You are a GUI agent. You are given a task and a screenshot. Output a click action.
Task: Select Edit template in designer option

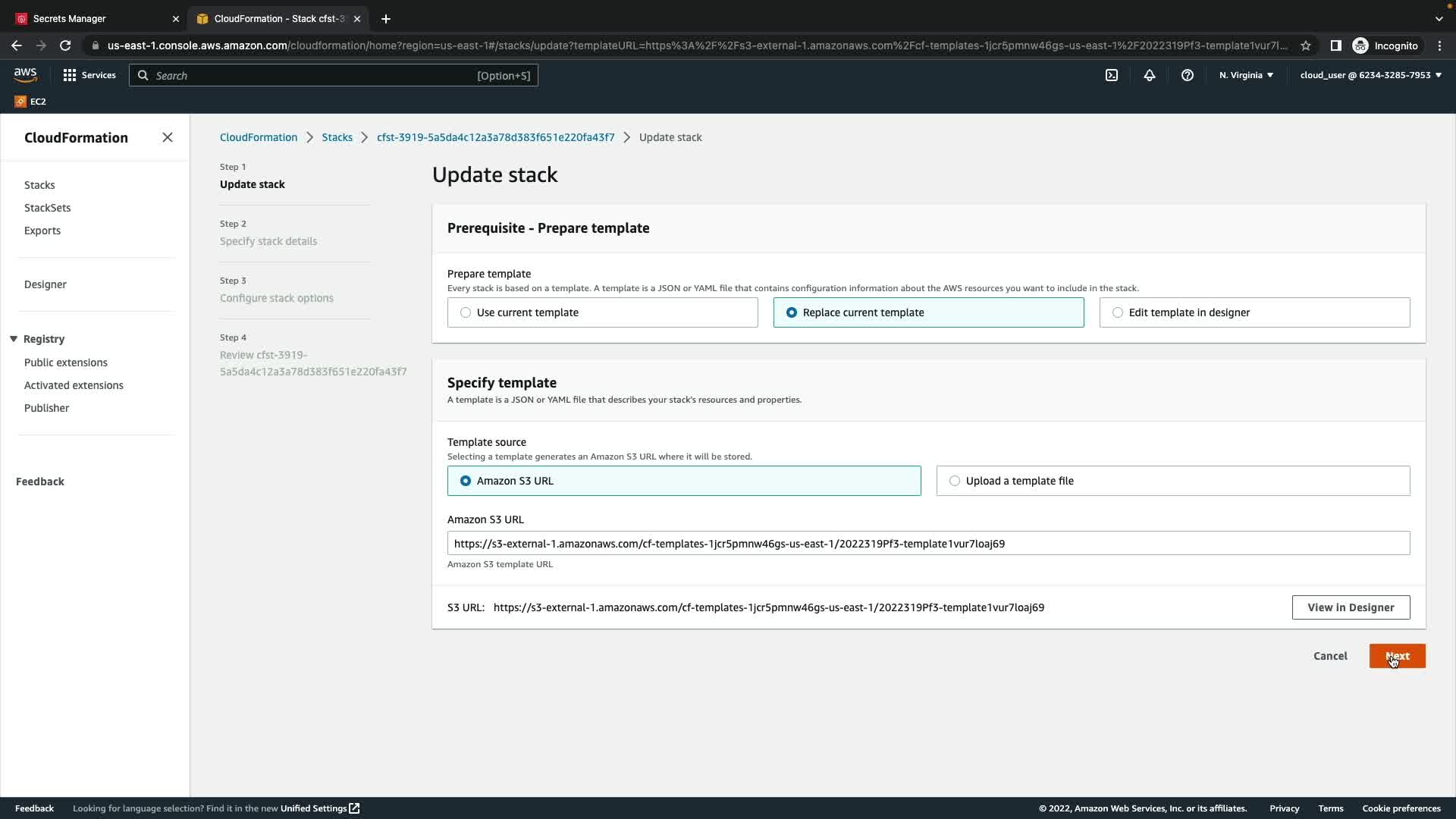click(1118, 312)
